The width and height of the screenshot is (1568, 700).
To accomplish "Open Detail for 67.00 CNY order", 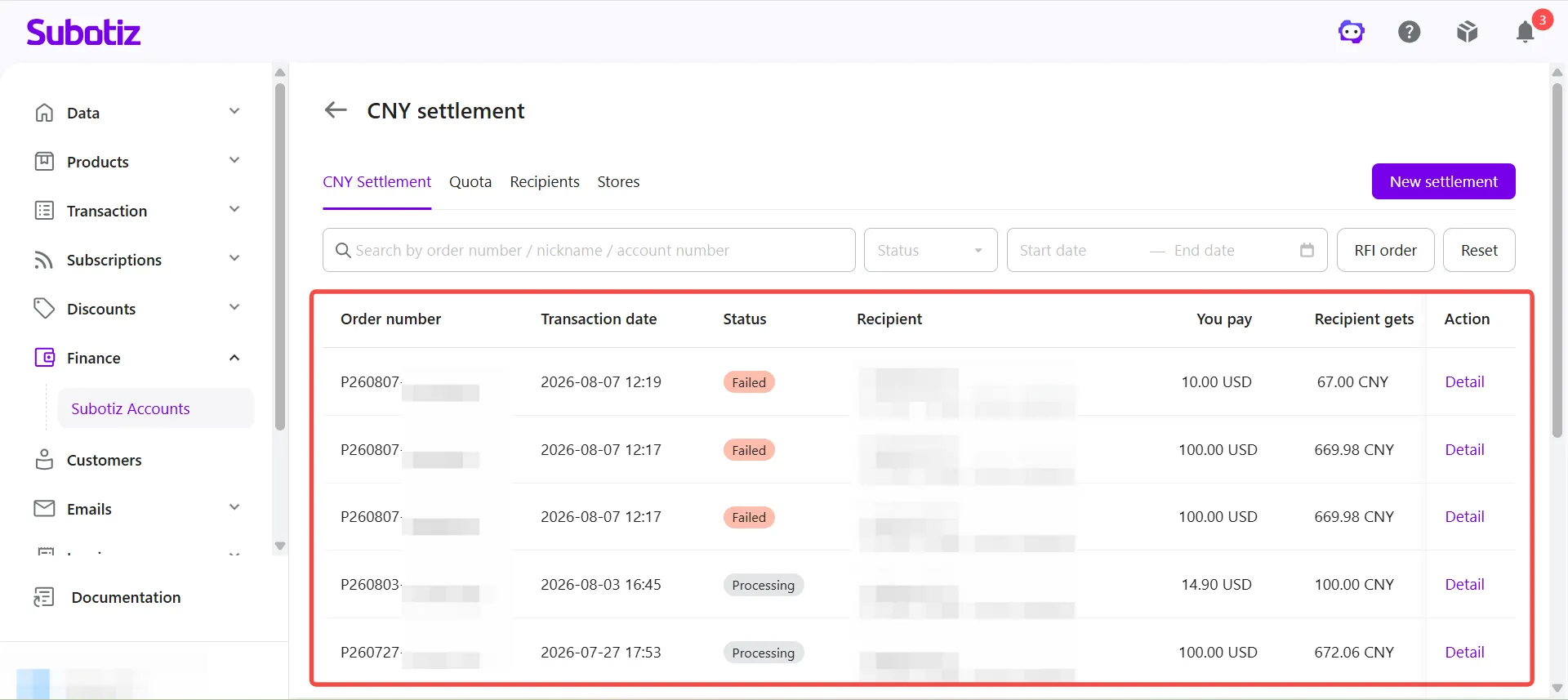I will click(x=1464, y=381).
